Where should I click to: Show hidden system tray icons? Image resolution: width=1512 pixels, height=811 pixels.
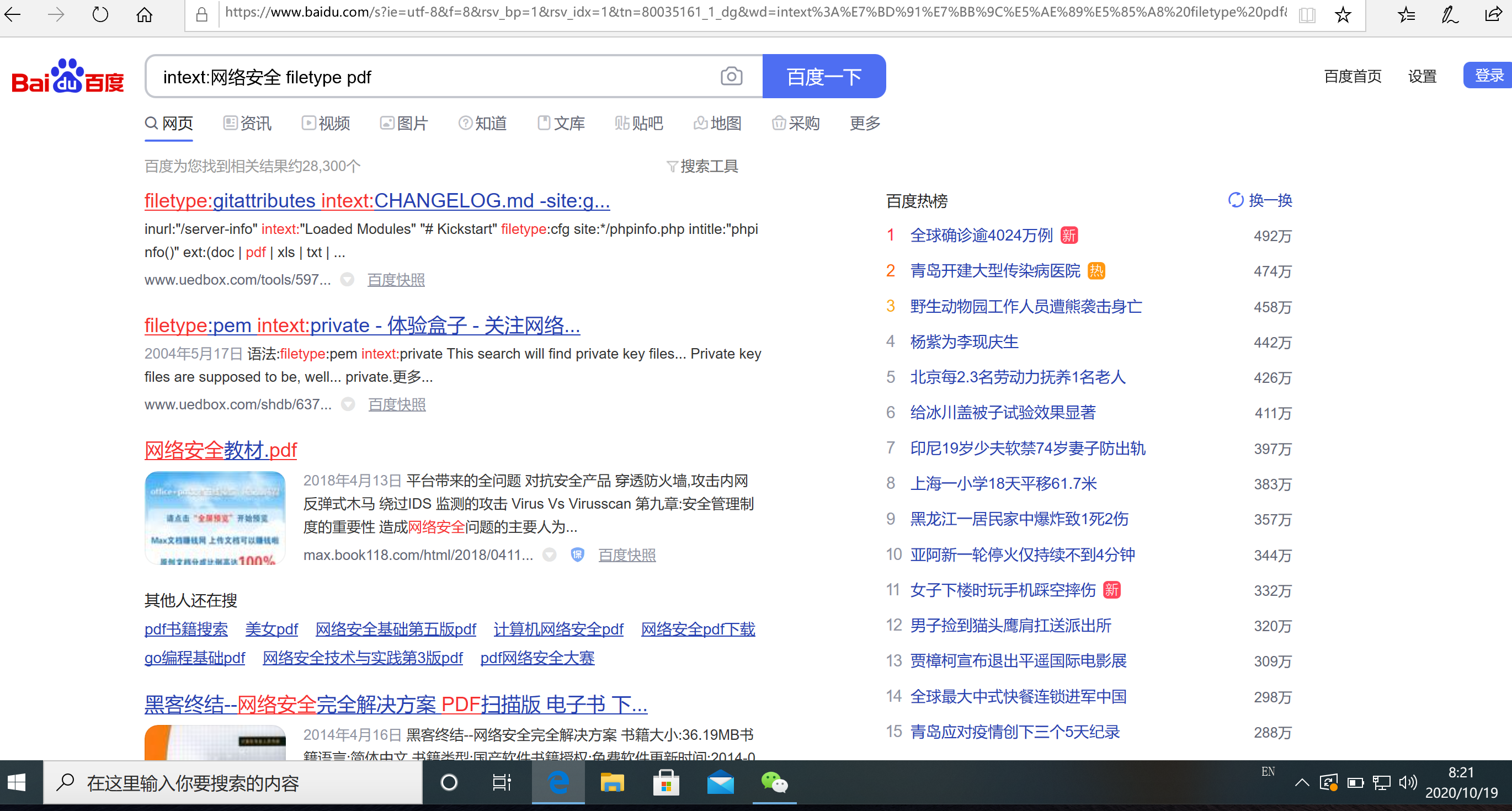1301,782
